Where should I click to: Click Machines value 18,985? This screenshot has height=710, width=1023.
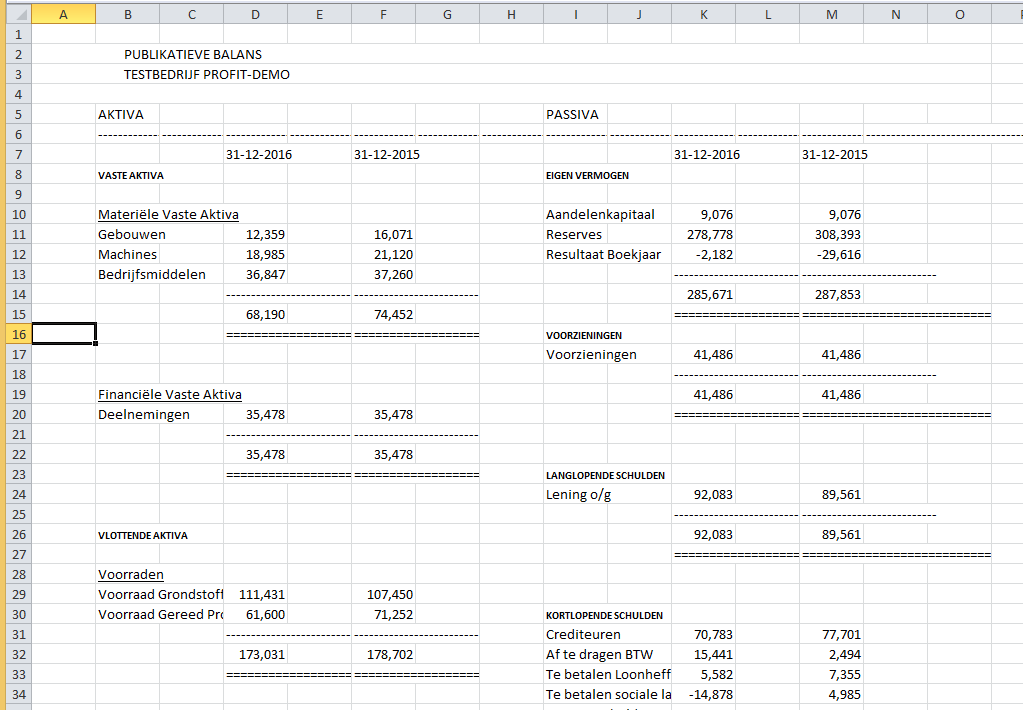pos(266,255)
